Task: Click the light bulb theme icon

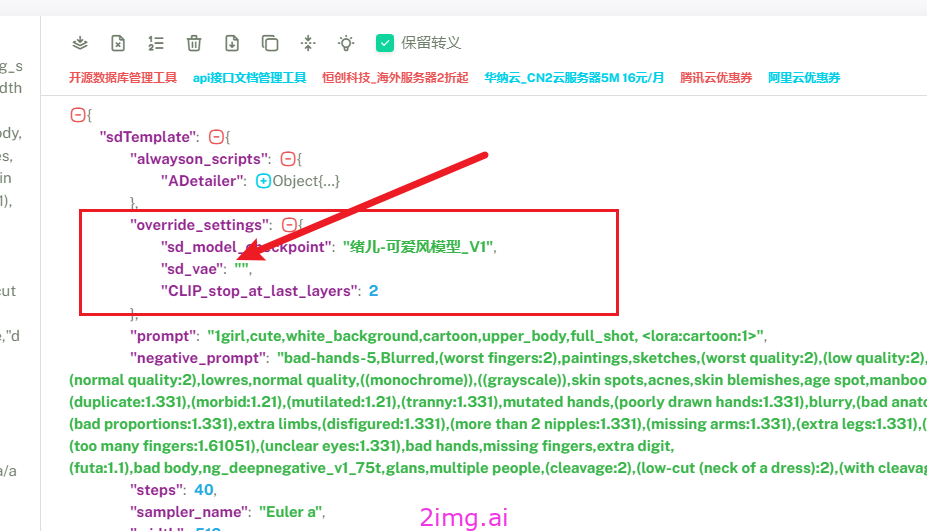Action: [346, 43]
